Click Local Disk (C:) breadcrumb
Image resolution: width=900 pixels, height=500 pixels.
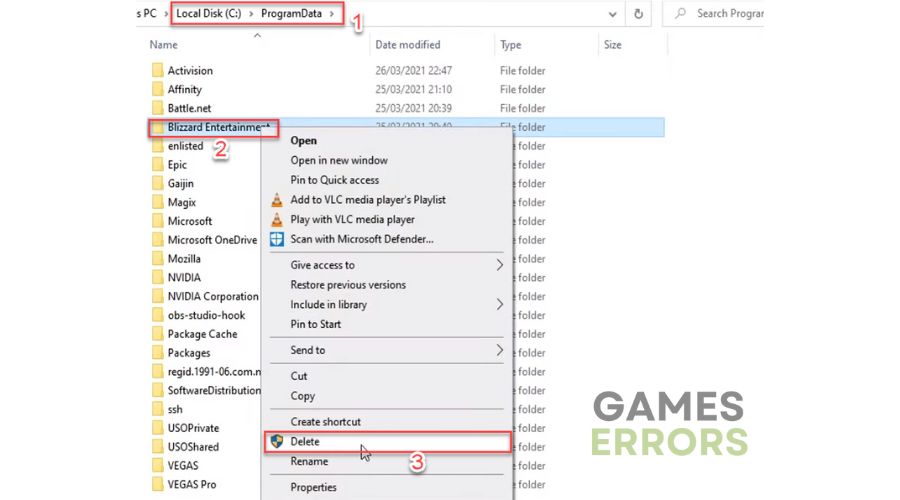click(208, 14)
